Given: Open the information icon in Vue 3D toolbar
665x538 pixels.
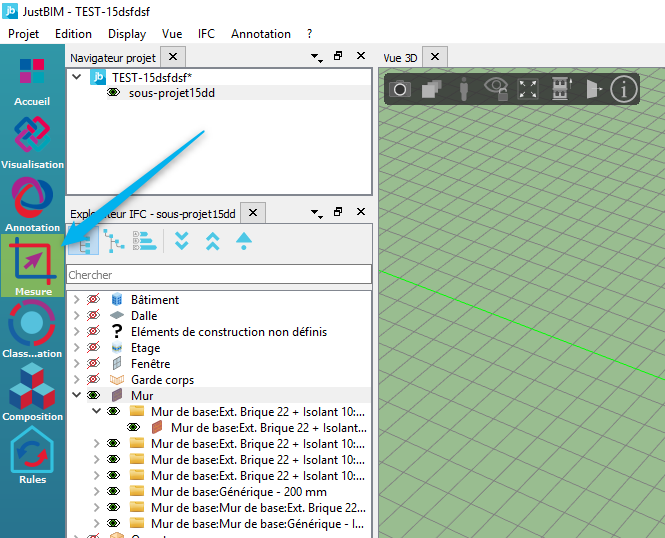Looking at the screenshot, I should click(x=623, y=89).
